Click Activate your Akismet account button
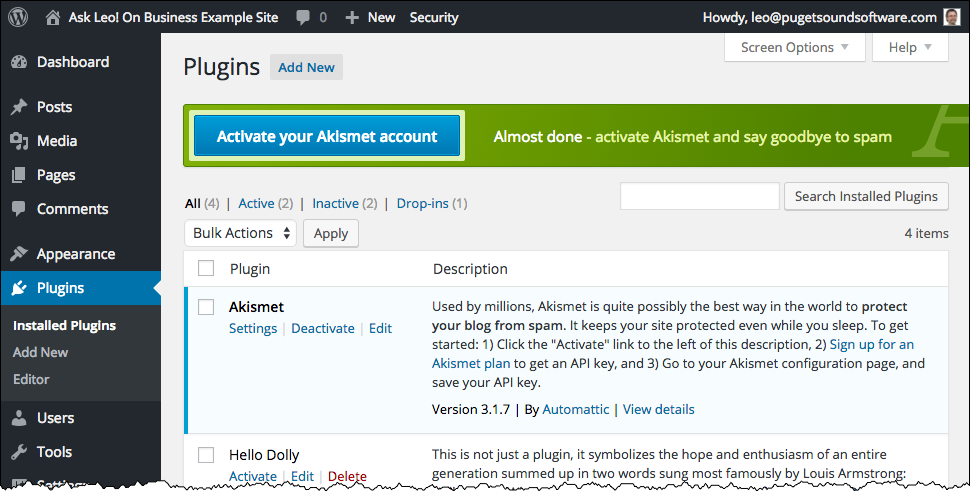The height and width of the screenshot is (491, 970). tap(327, 136)
